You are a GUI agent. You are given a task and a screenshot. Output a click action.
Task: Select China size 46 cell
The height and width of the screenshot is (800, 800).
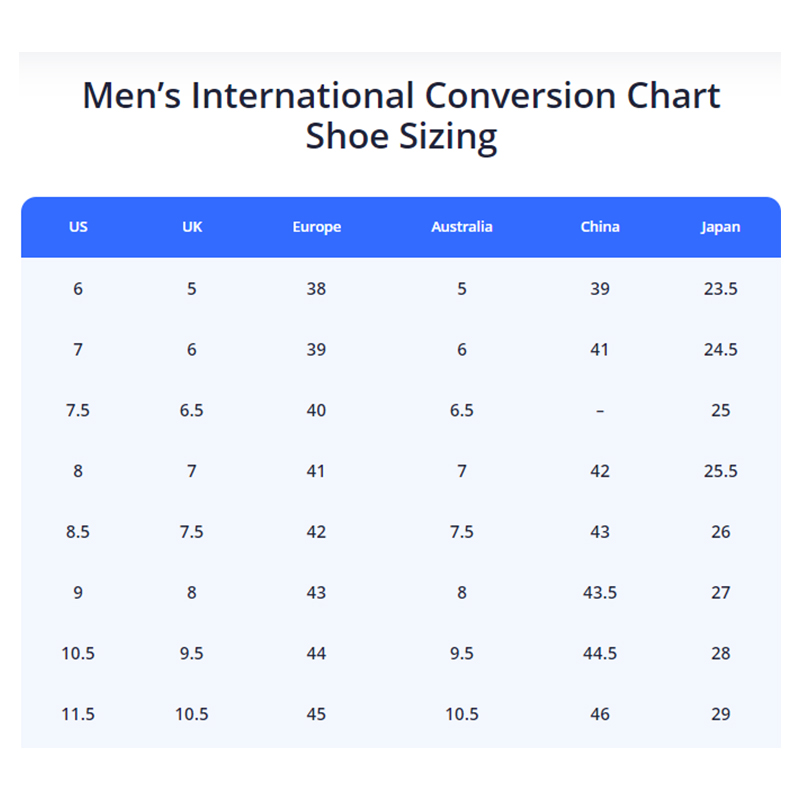click(x=600, y=714)
